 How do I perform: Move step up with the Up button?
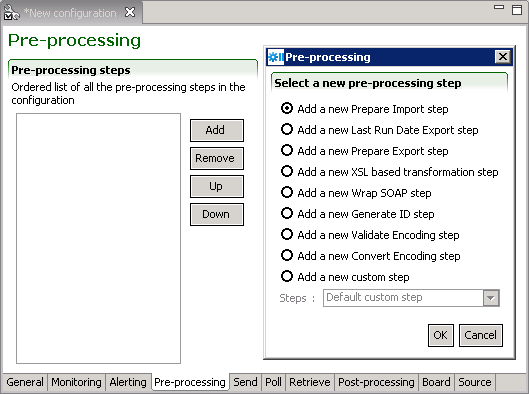coord(217,186)
